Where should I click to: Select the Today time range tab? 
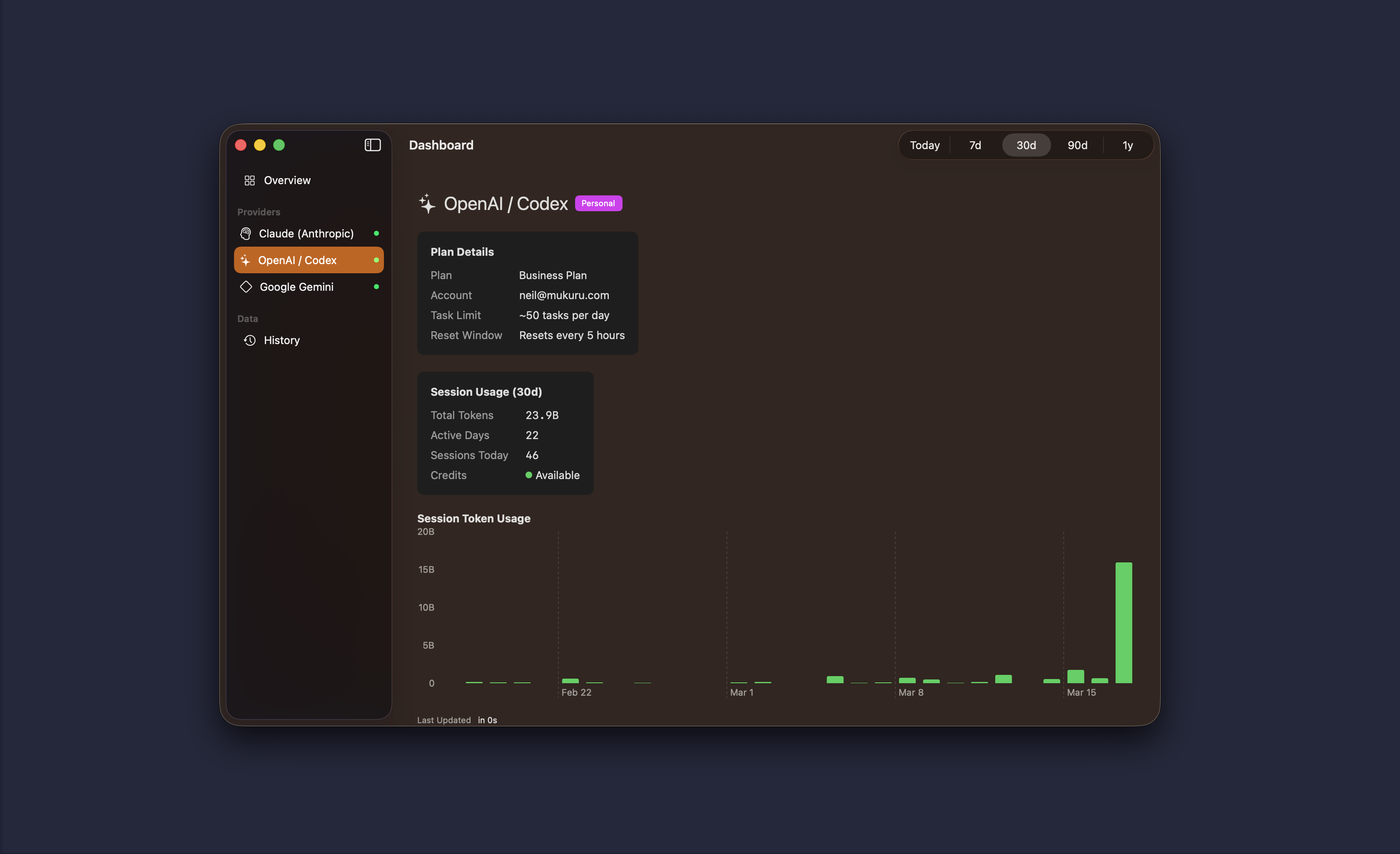pos(924,145)
